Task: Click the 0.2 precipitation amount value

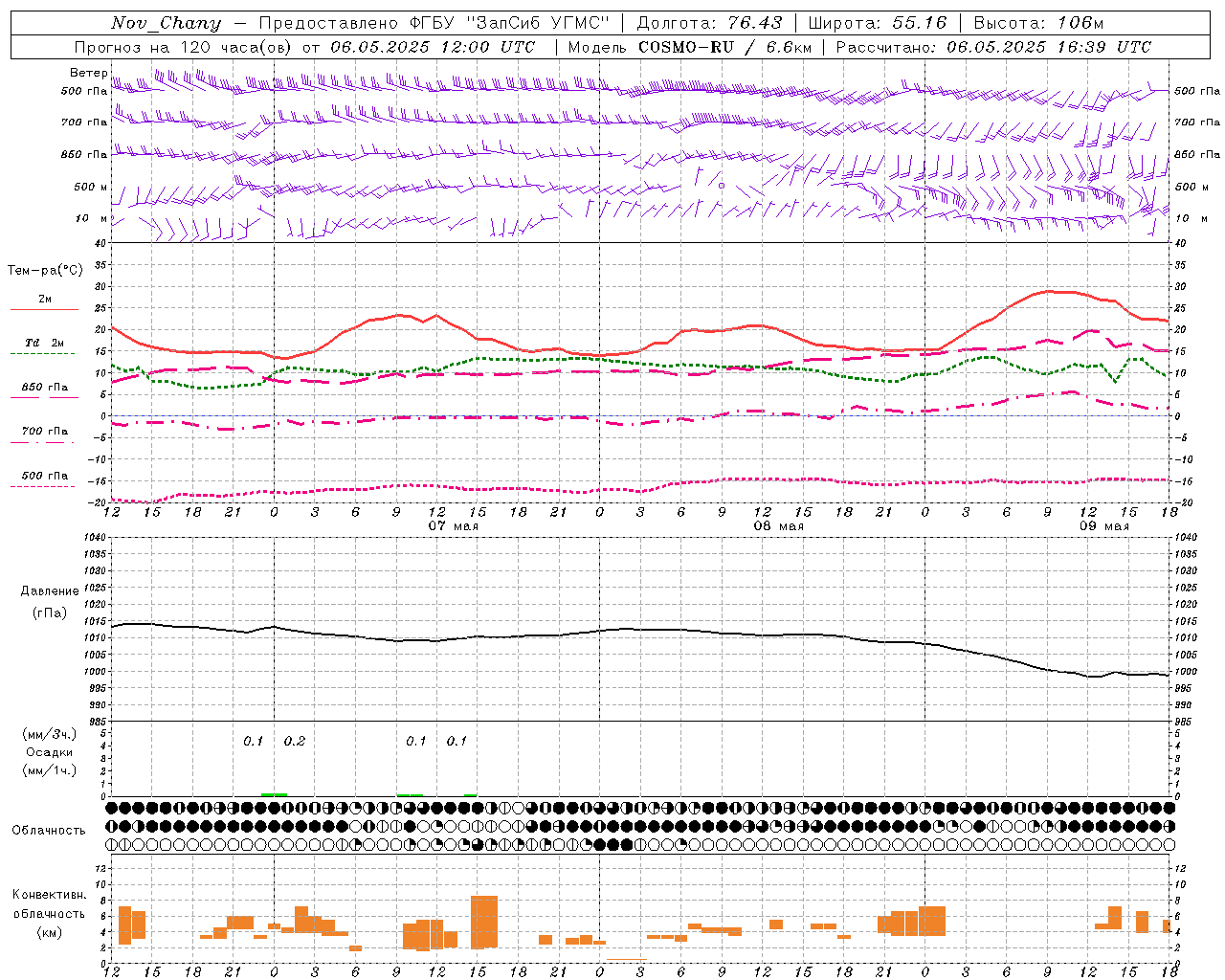Action: pos(295,741)
